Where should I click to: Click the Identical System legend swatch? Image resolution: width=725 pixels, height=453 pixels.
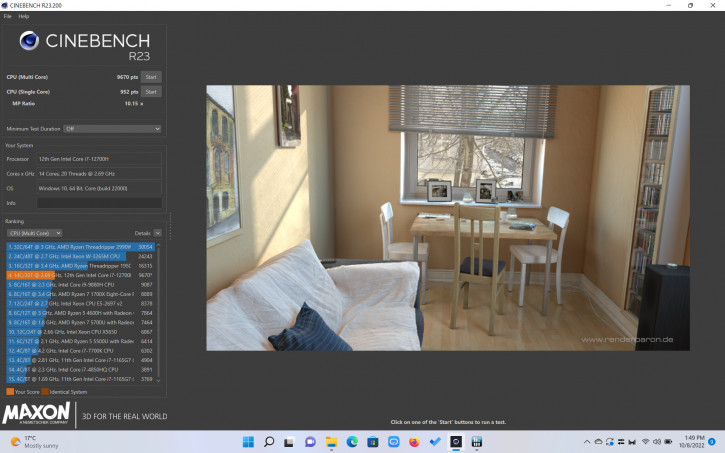click(45, 392)
